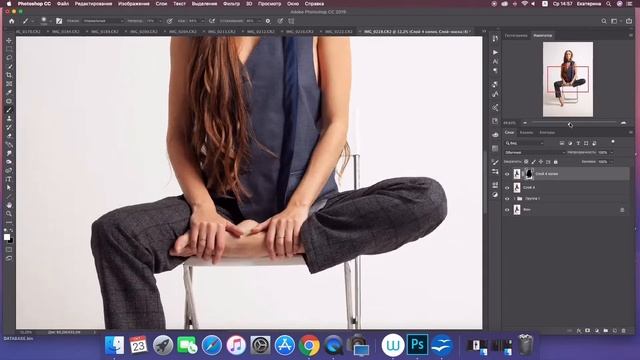Toggle visibility of the bottom background layer
640x360 pixels.
click(x=507, y=210)
